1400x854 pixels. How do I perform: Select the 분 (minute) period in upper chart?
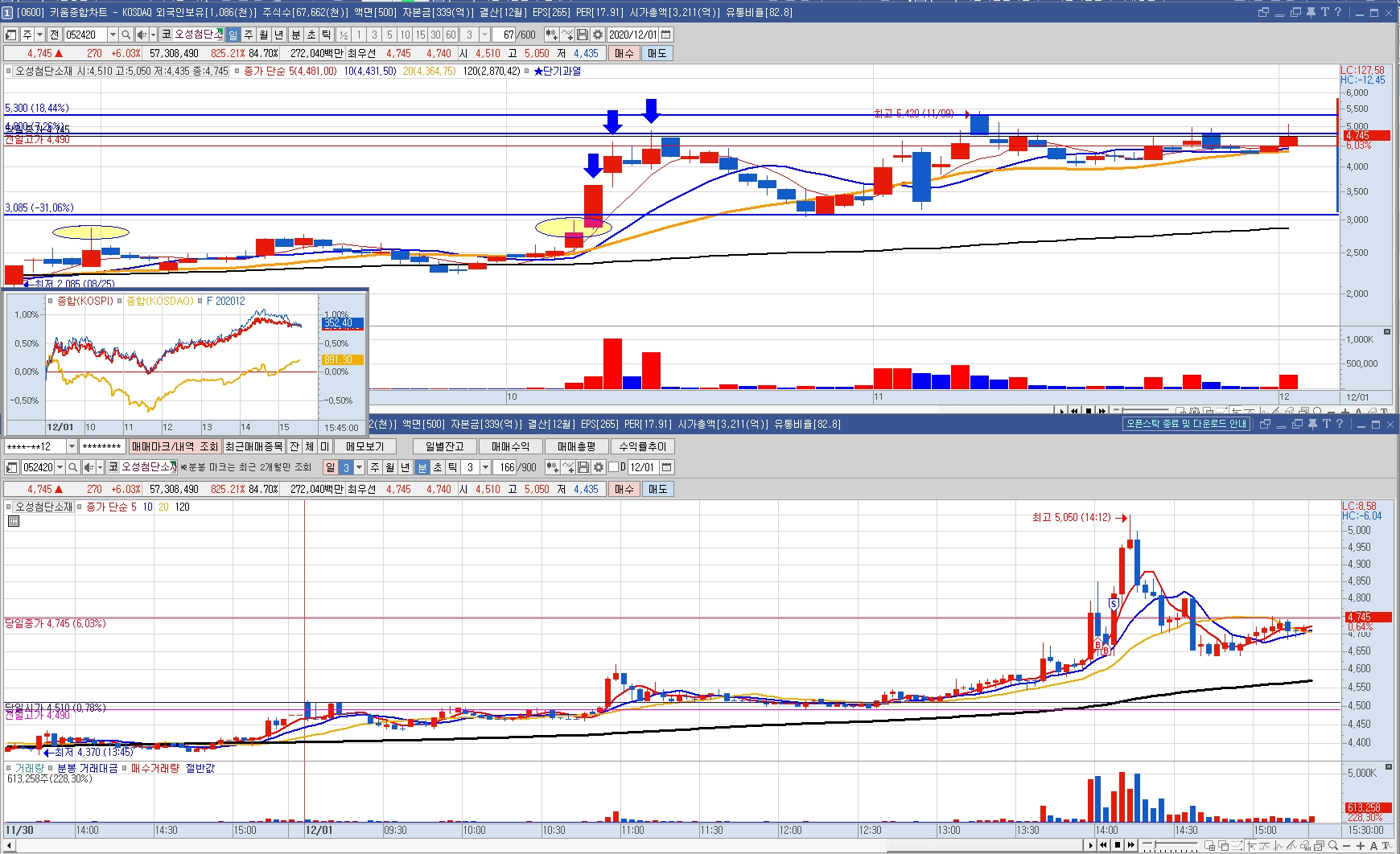(295, 35)
